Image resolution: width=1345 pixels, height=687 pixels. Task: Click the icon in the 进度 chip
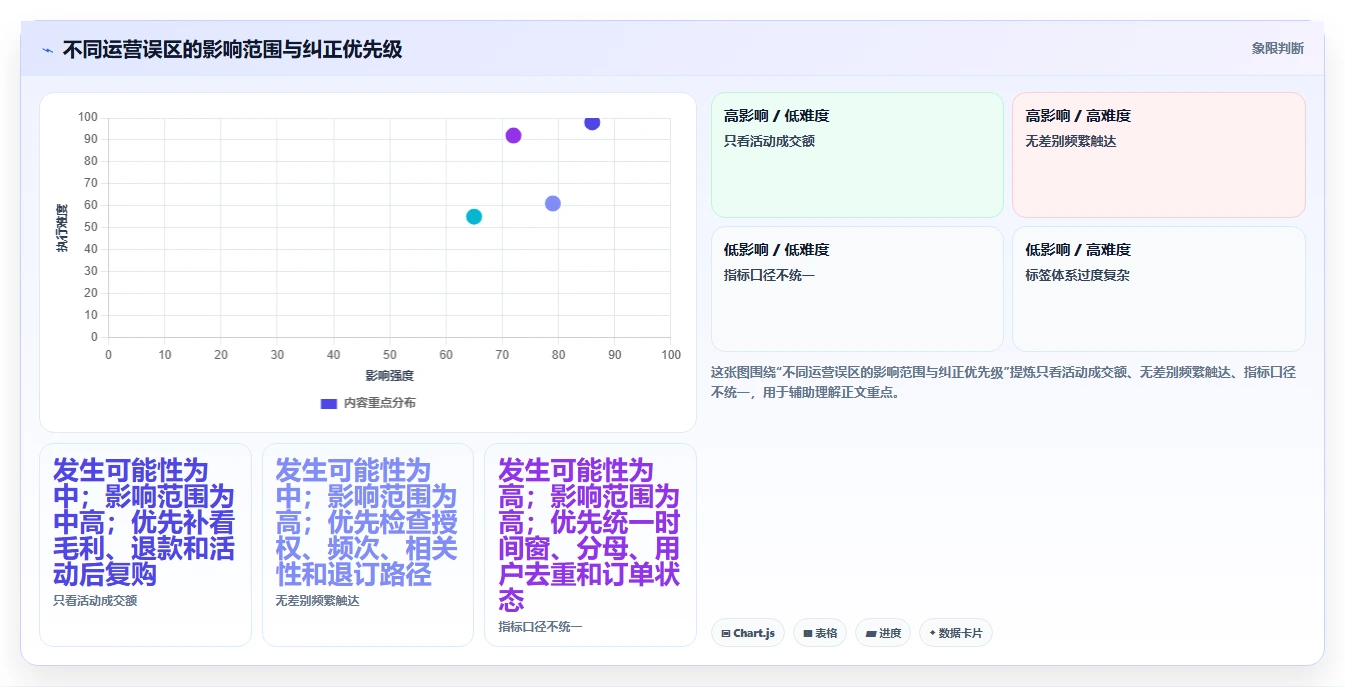pyautogui.click(x=870, y=634)
